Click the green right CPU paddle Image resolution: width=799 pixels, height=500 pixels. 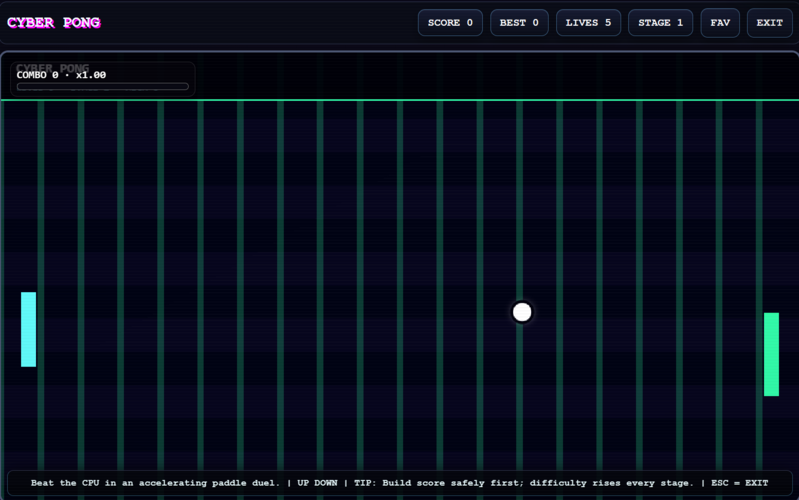click(x=771, y=354)
